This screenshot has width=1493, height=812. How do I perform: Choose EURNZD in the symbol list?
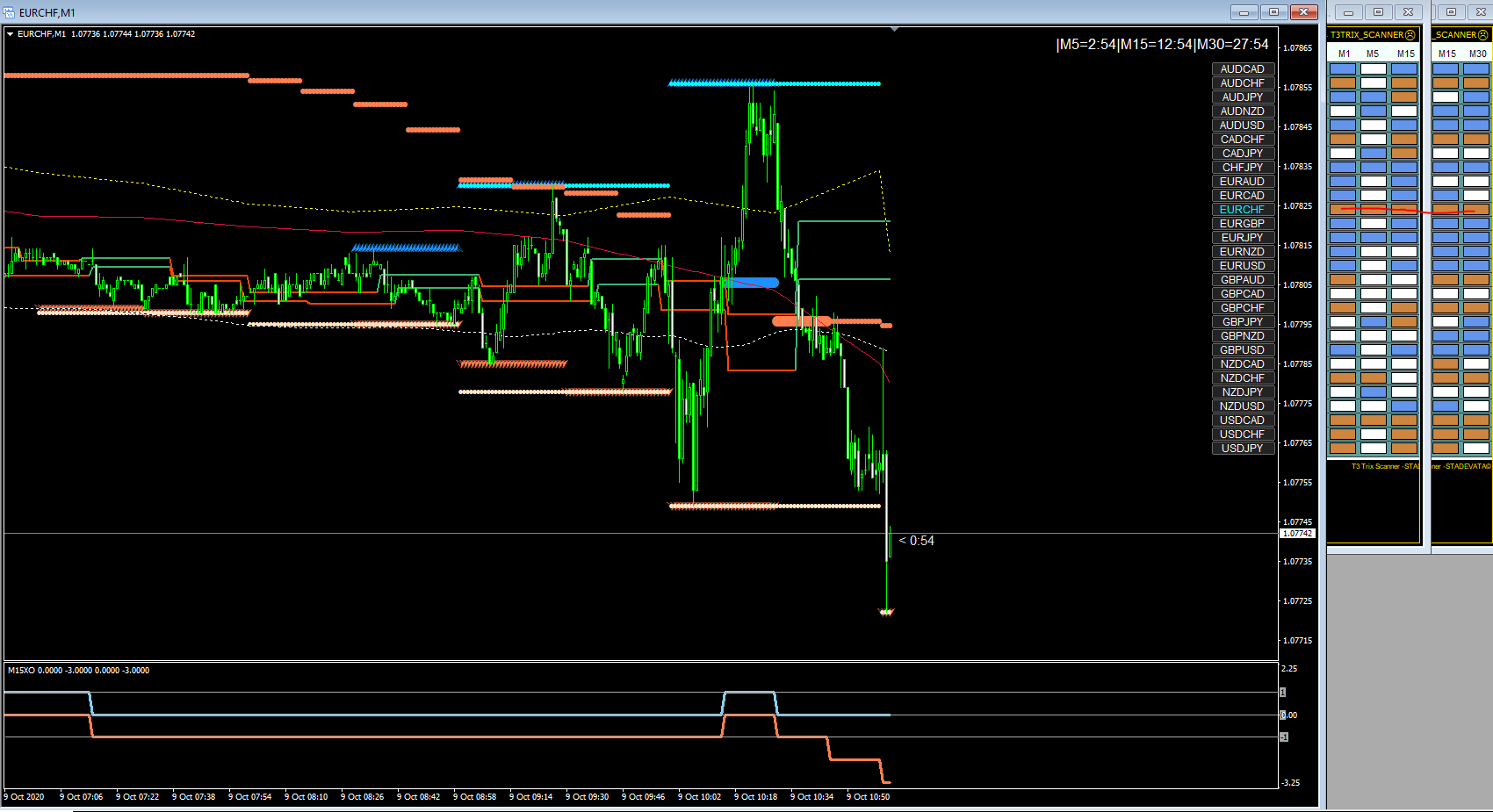pyautogui.click(x=1243, y=252)
